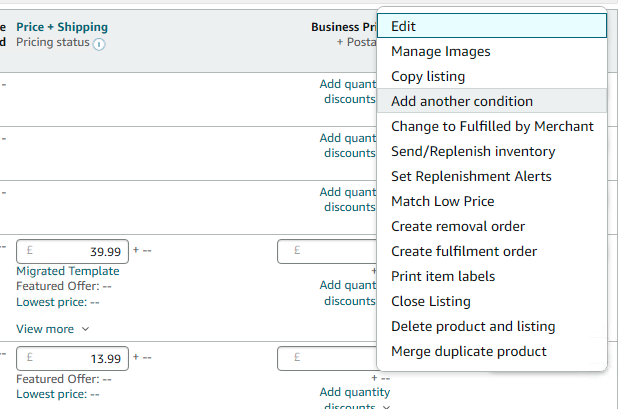Sort by Price + Shipping column header
The width and height of the screenshot is (627, 409).
coord(62,27)
